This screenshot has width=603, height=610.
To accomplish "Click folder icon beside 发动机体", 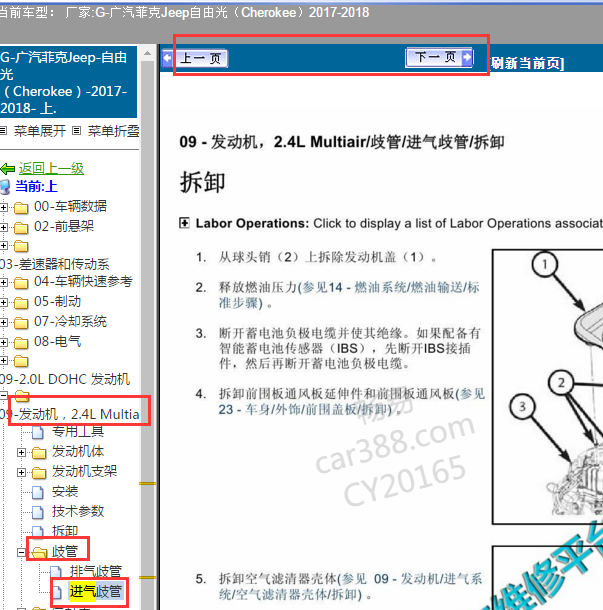I will (39, 452).
